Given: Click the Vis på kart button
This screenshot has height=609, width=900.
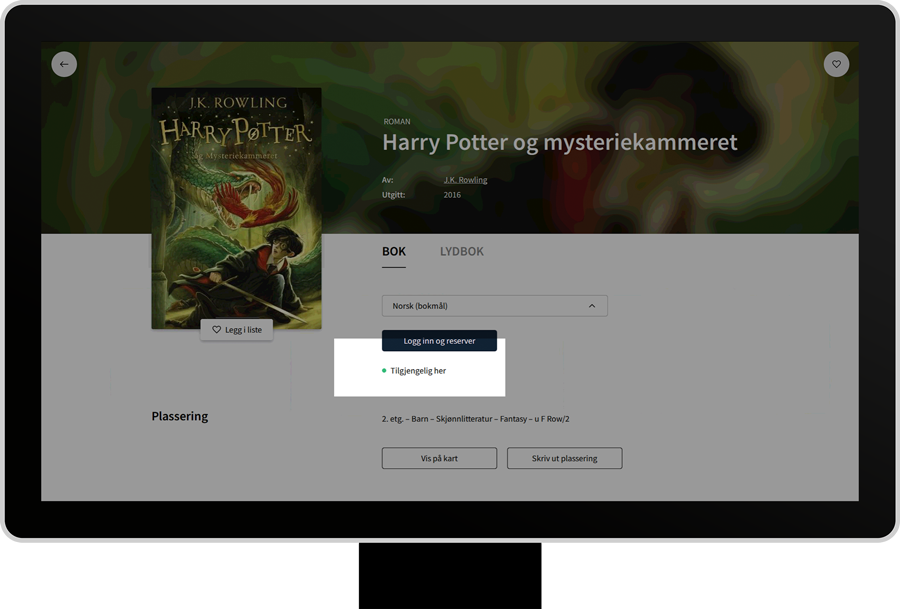Looking at the screenshot, I should click(439, 458).
